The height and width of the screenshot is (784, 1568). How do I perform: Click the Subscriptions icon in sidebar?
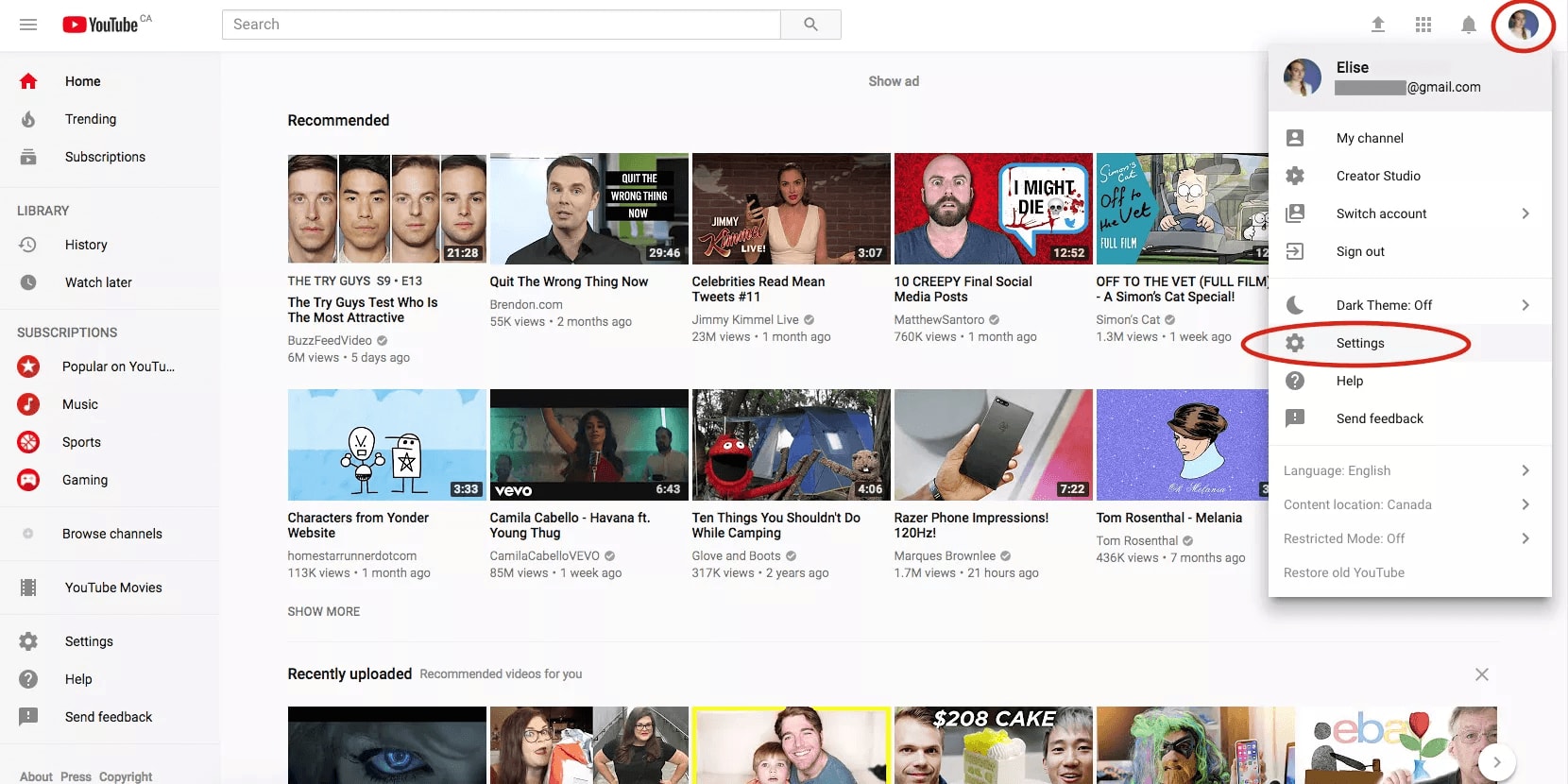28,157
